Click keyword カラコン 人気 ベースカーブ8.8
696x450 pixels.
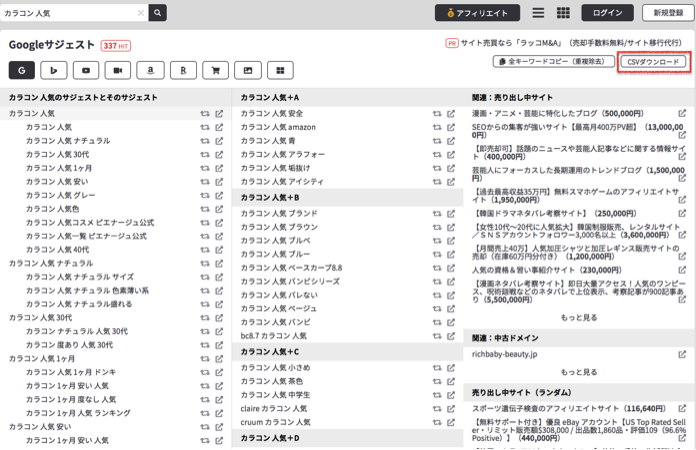coord(292,268)
